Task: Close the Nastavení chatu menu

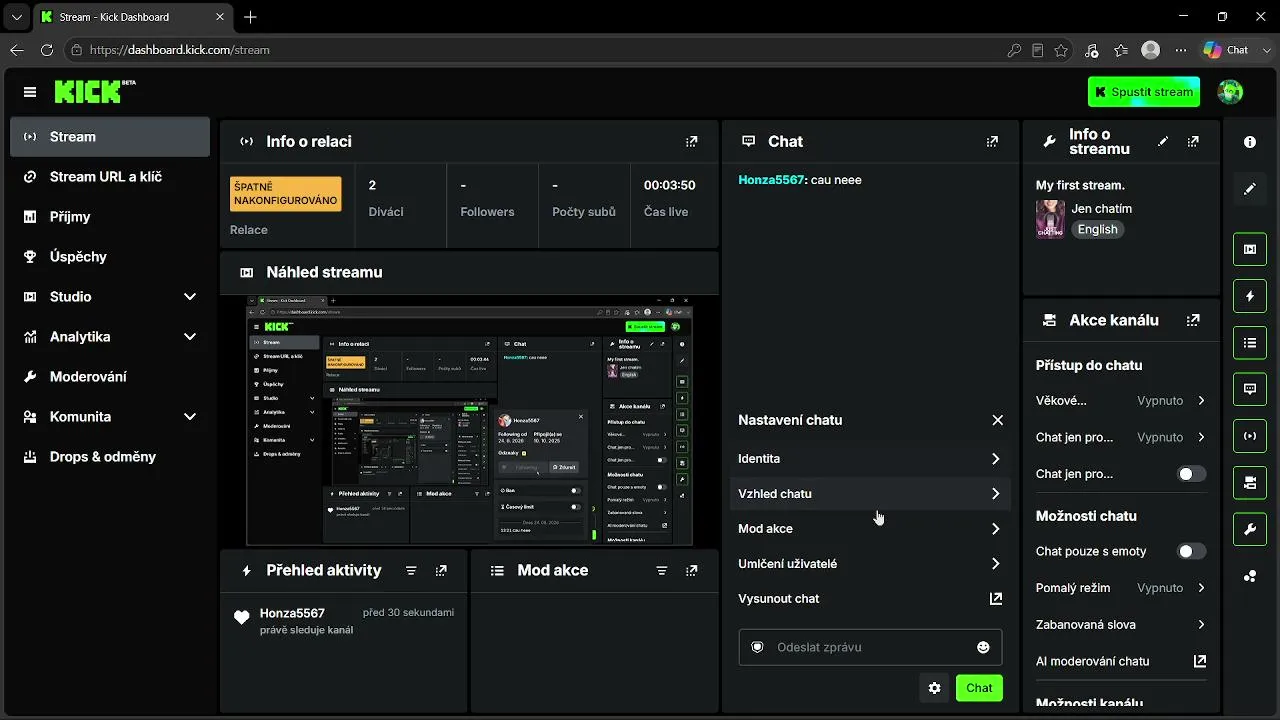Action: click(997, 421)
